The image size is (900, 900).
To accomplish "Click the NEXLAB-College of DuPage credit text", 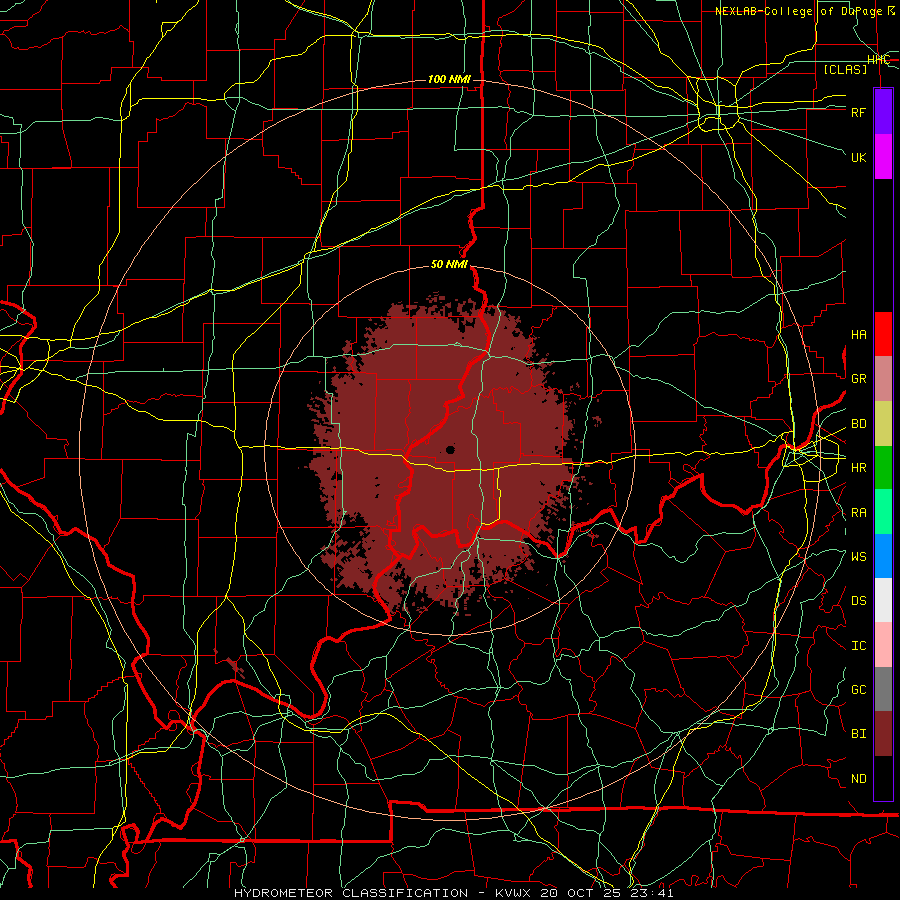I will [x=804, y=11].
